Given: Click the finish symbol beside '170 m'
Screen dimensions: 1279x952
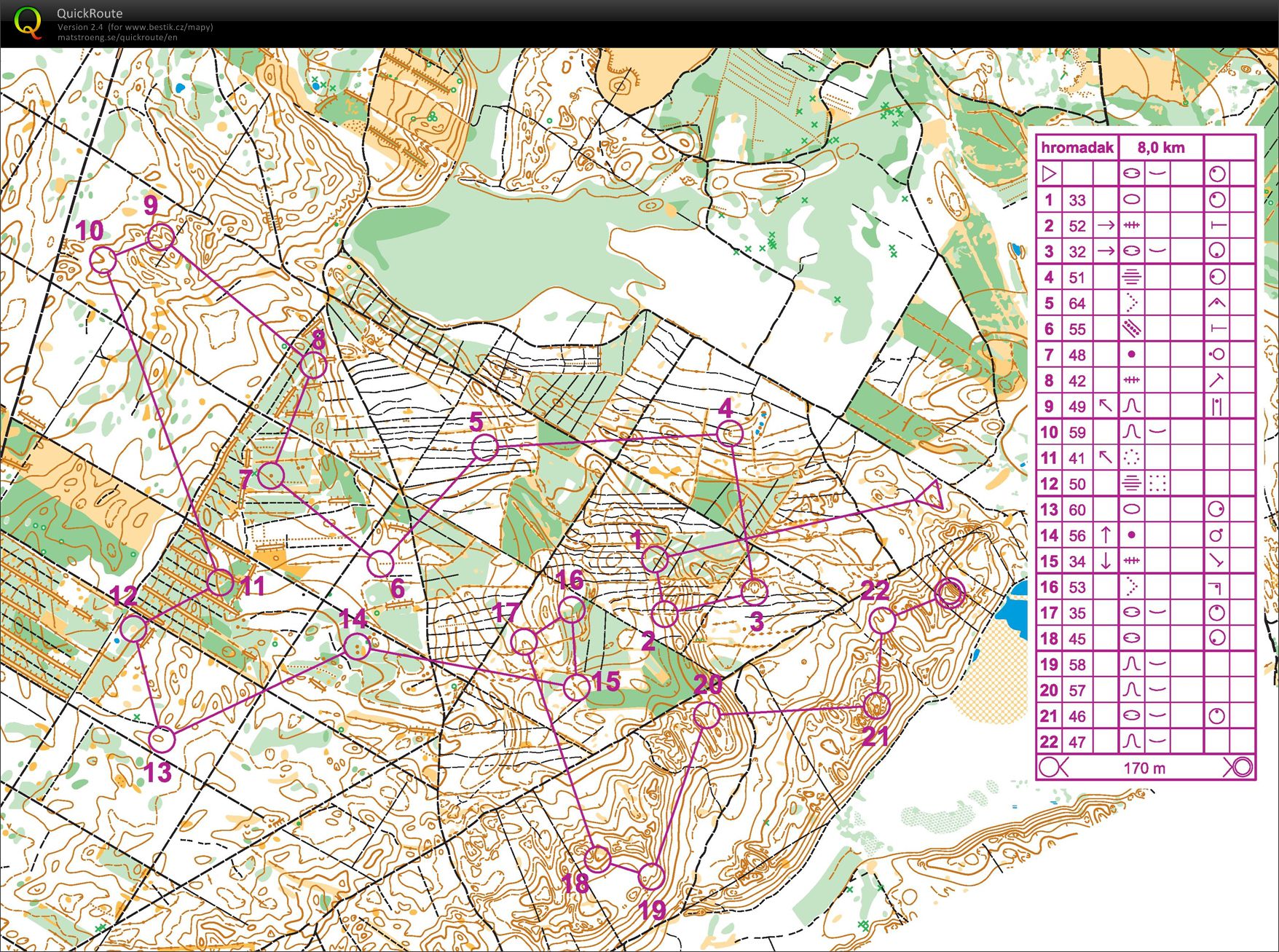Looking at the screenshot, I should pos(1237,767).
